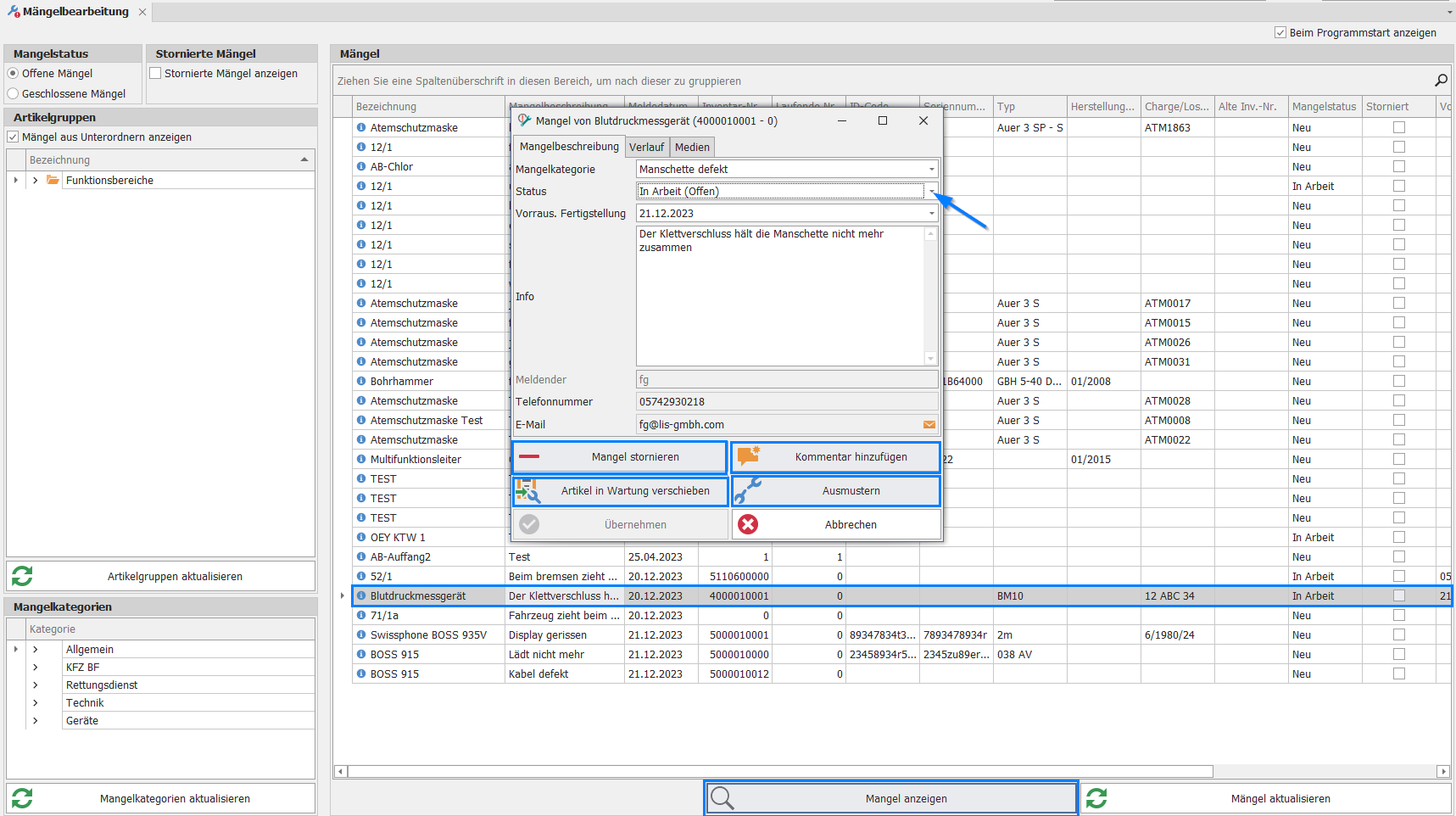Screen dimensions: 1456x816
Task: Click the email envelope icon in E-Mail field
Action: pyautogui.click(x=929, y=425)
